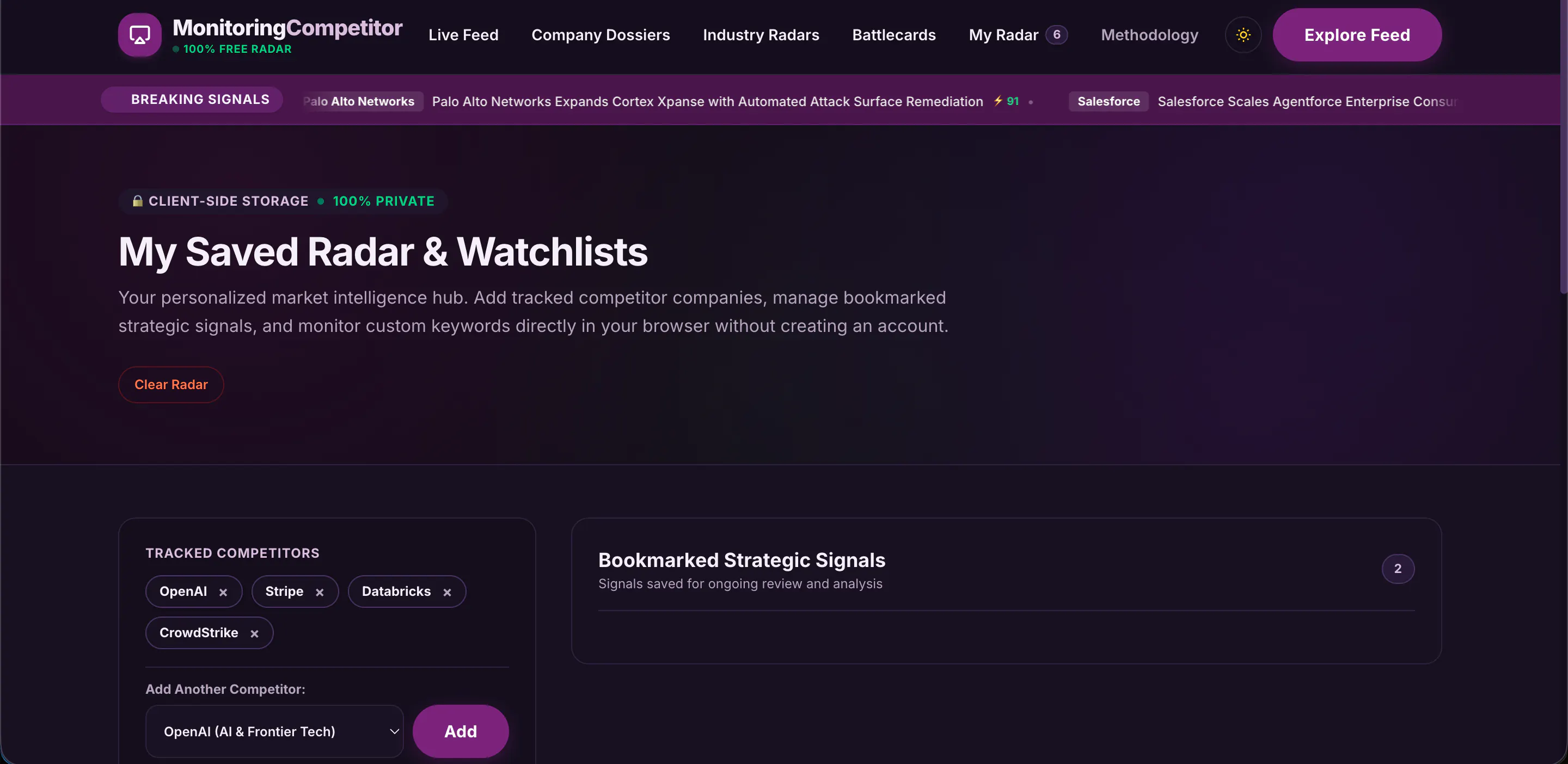Expand the OpenAI (AI & Frontier Tech) dropdown
Viewport: 1568px width, 764px height.
pos(274,731)
